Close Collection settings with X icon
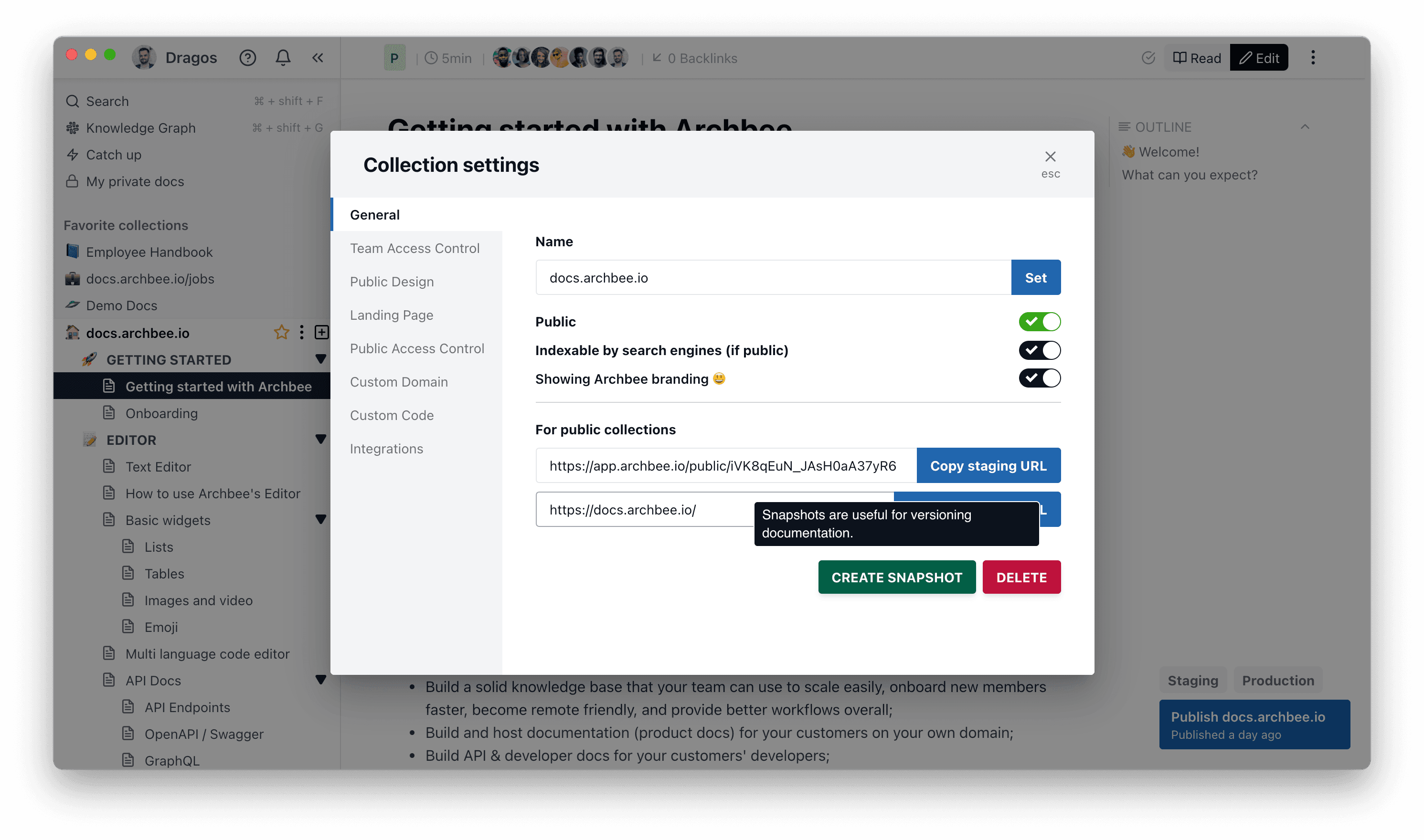The width and height of the screenshot is (1424, 840). pos(1050,157)
